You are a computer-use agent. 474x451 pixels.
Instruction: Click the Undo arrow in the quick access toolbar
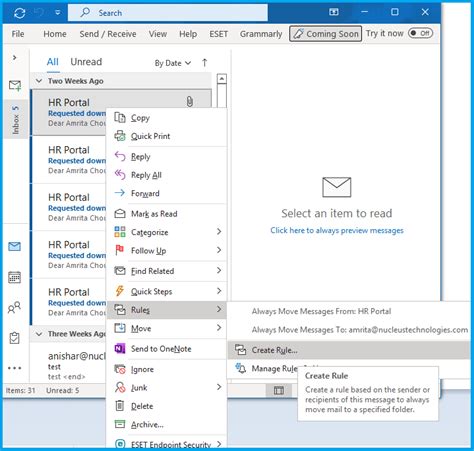point(39,13)
